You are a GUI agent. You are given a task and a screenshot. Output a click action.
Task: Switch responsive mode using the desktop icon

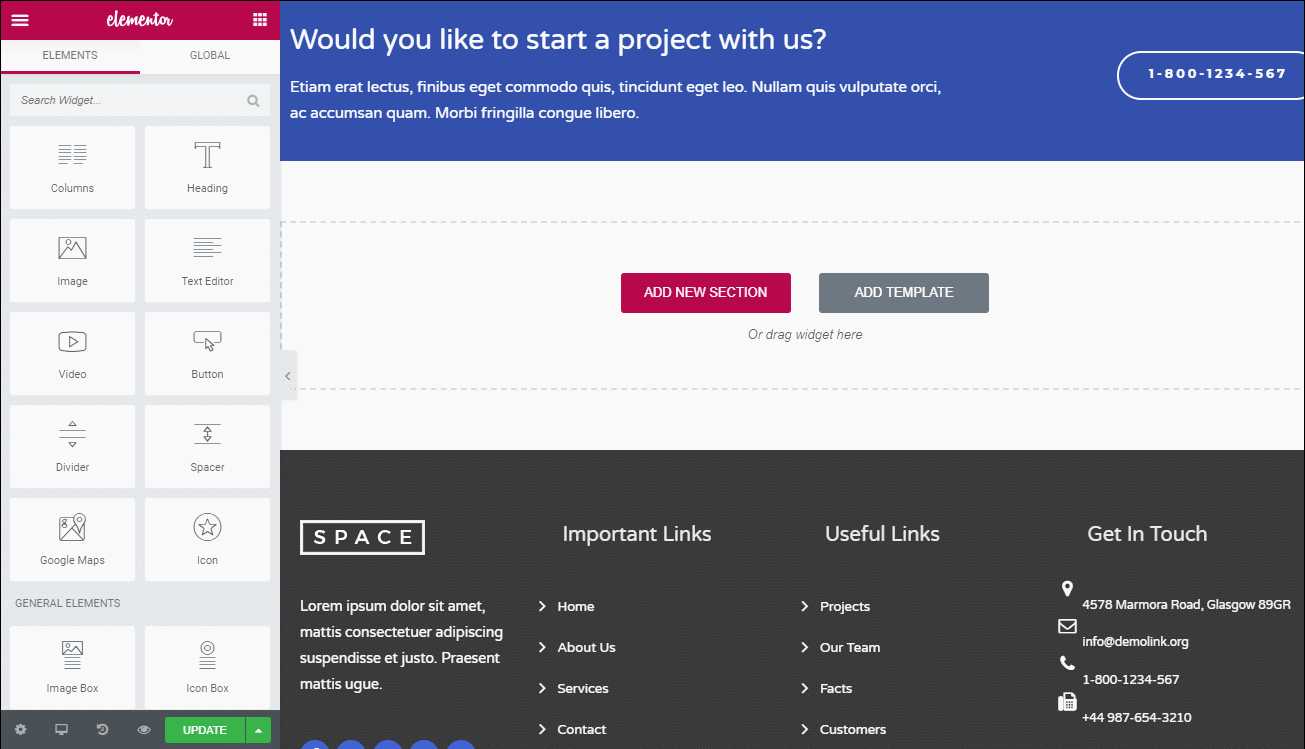click(61, 730)
